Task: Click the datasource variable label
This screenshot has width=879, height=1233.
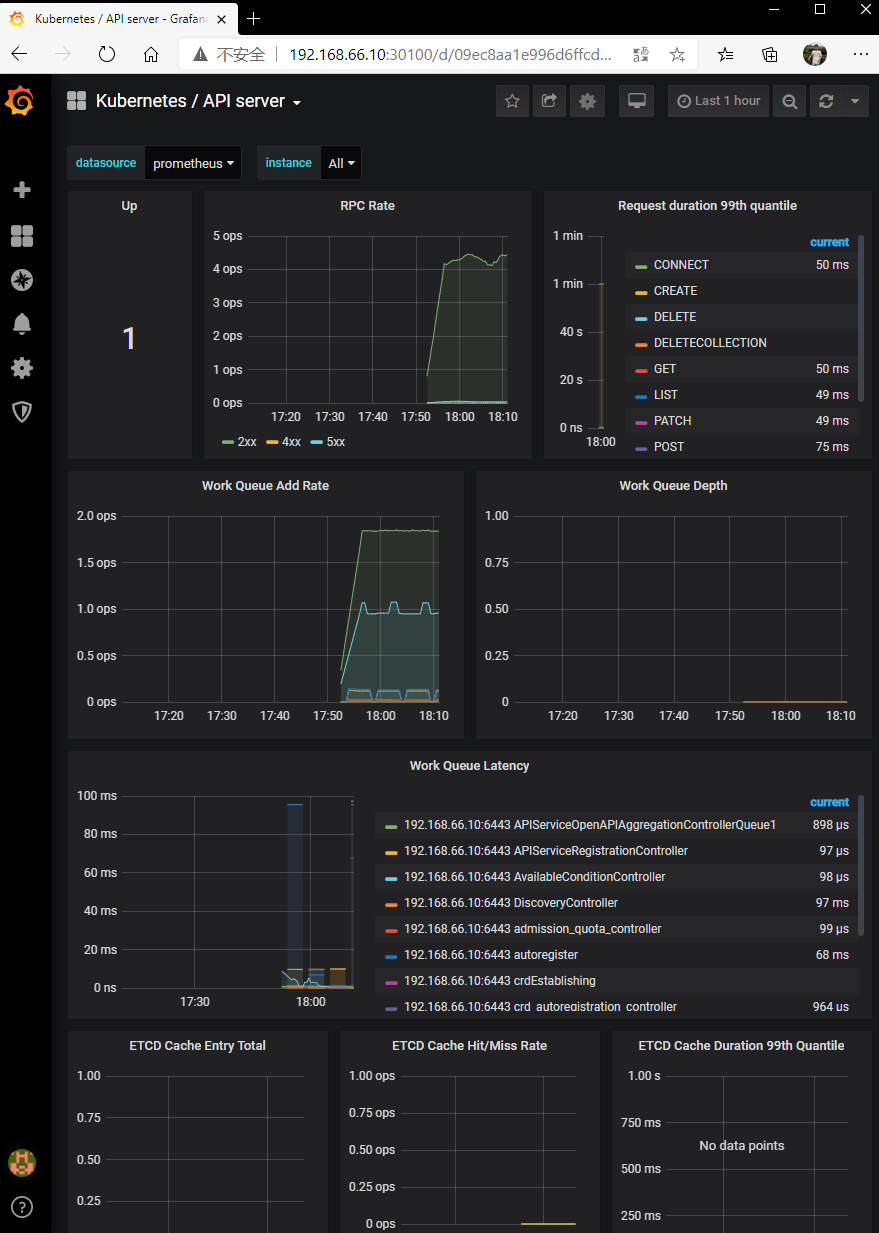Action: click(106, 163)
